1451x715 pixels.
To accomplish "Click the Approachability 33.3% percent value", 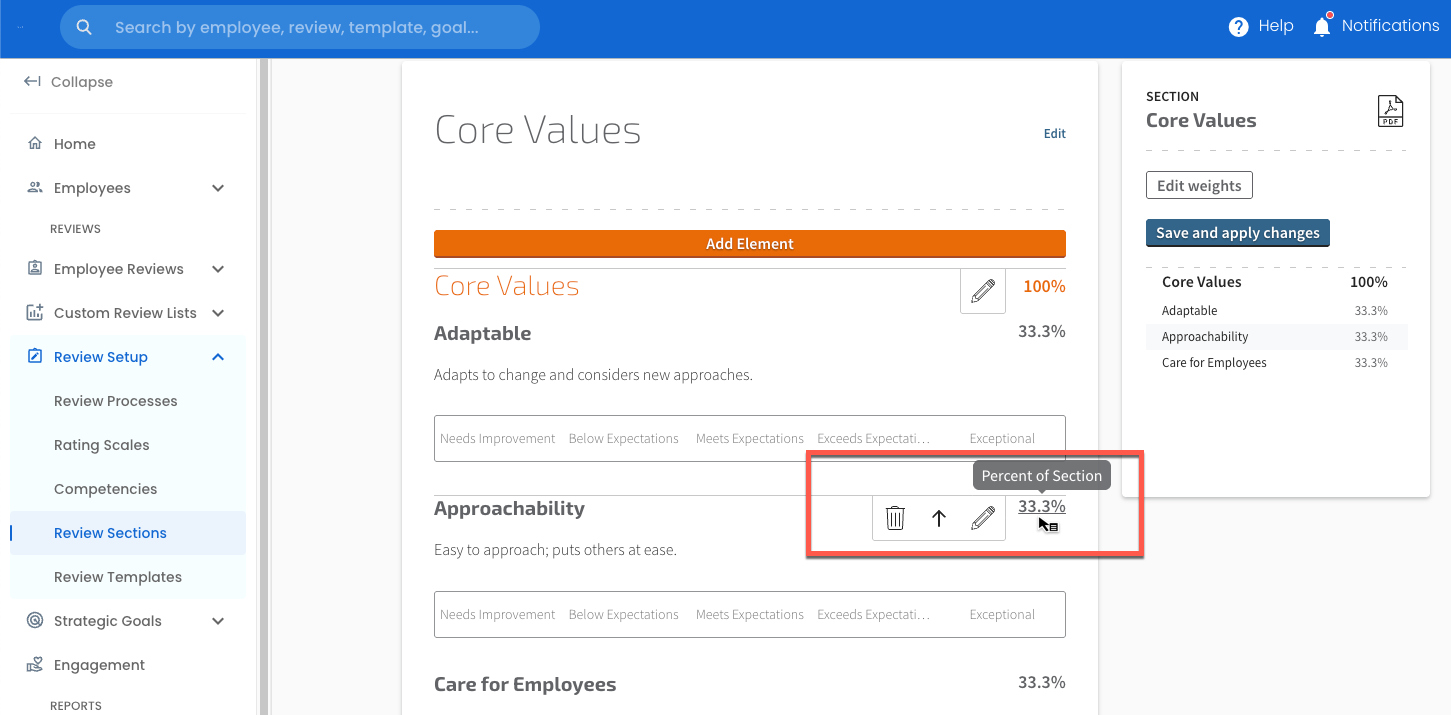I will [1041, 506].
